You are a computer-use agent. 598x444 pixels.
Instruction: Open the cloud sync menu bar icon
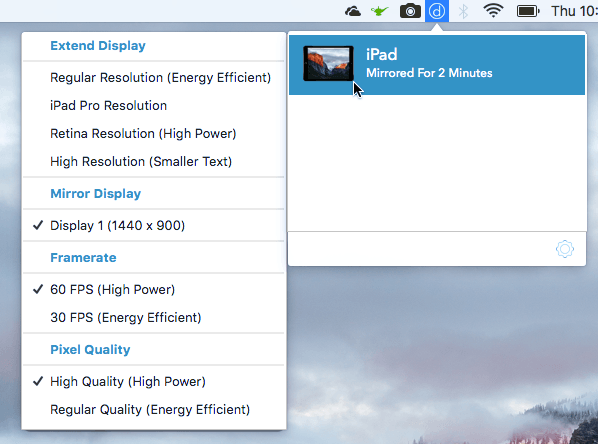(x=353, y=11)
